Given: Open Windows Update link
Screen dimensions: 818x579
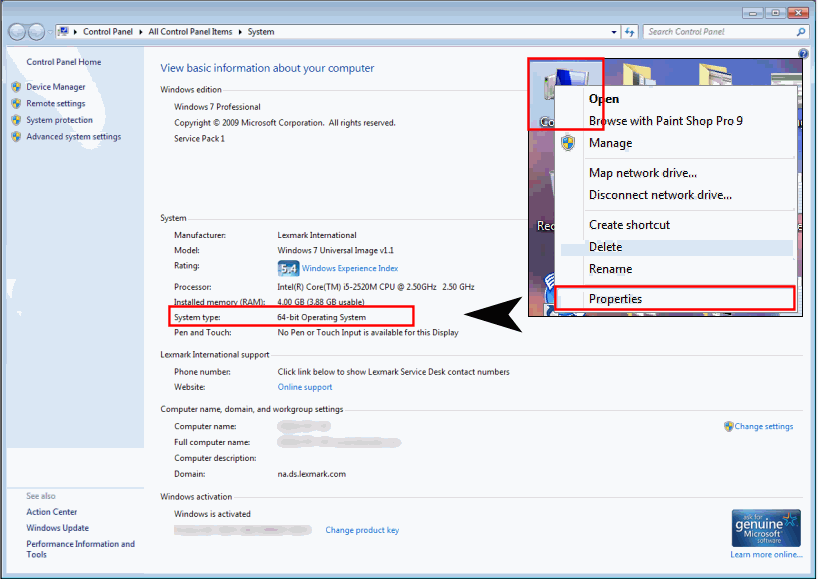Looking at the screenshot, I should point(57,528).
